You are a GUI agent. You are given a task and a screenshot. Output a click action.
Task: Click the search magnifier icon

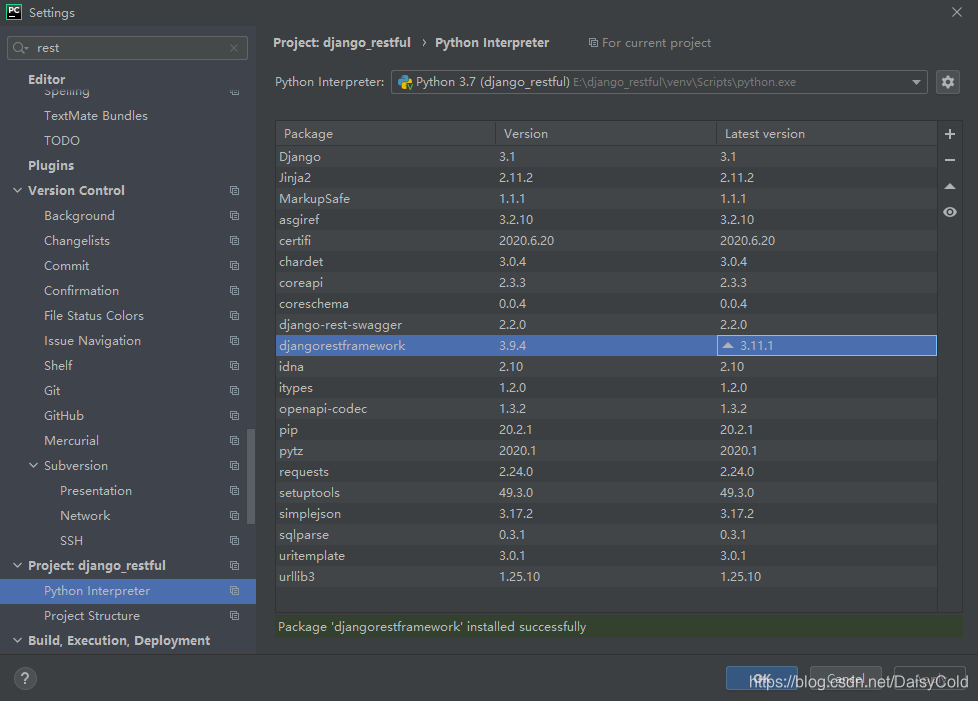[21, 48]
